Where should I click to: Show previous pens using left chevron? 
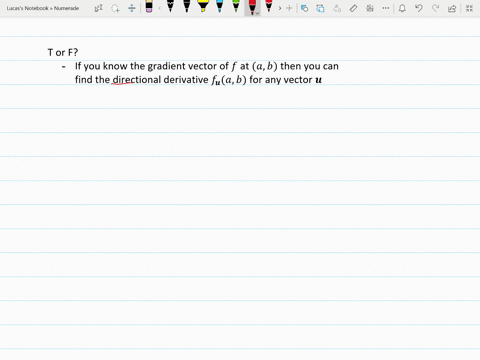coord(160,8)
